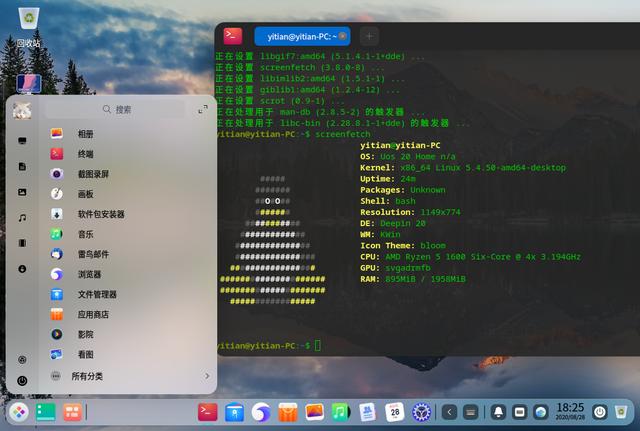The height and width of the screenshot is (431, 640).
Task: Click 'Resolution: 1149x774' line in terminal
Action: pyautogui.click(x=410, y=212)
